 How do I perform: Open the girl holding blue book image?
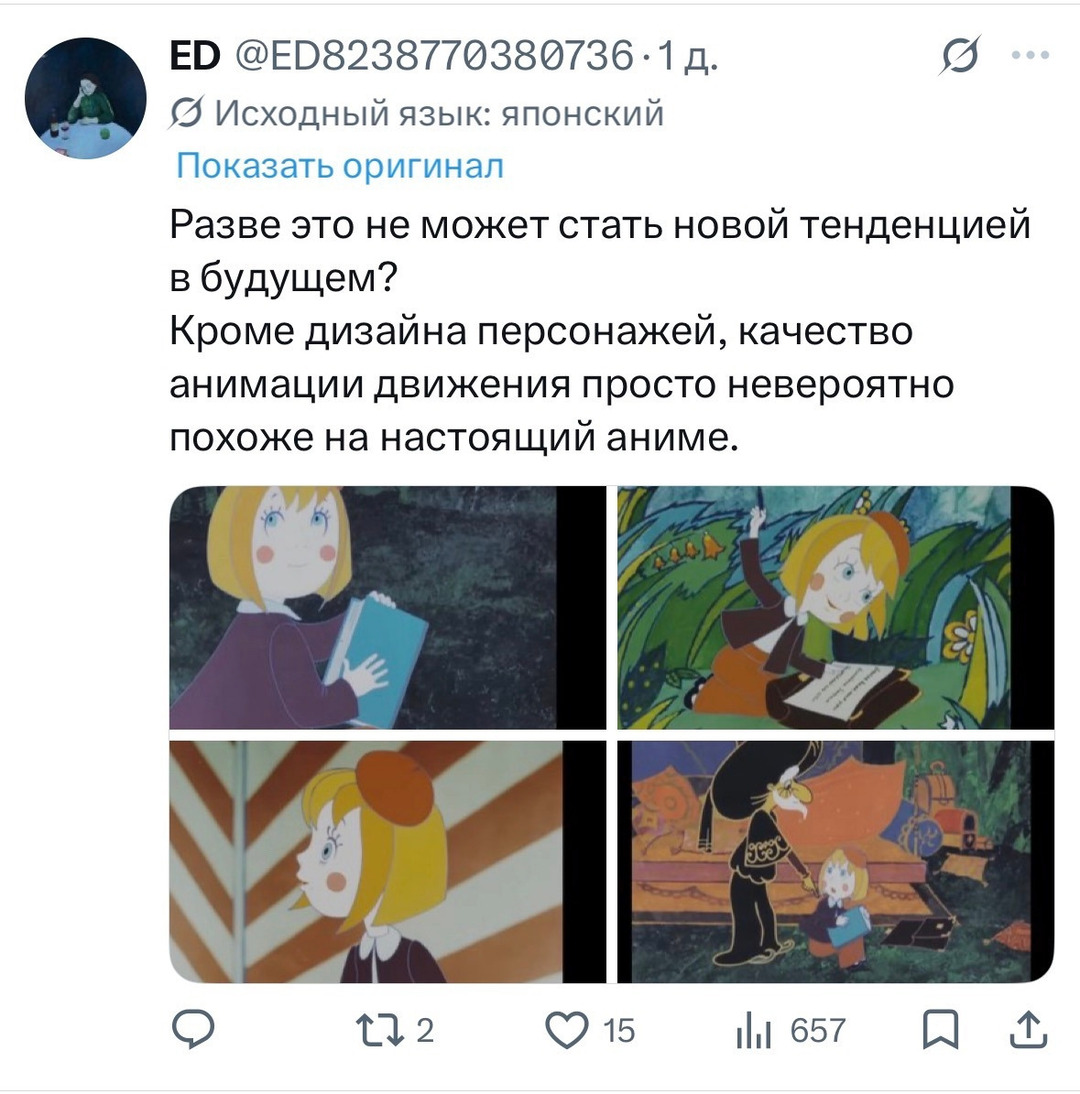(387, 608)
